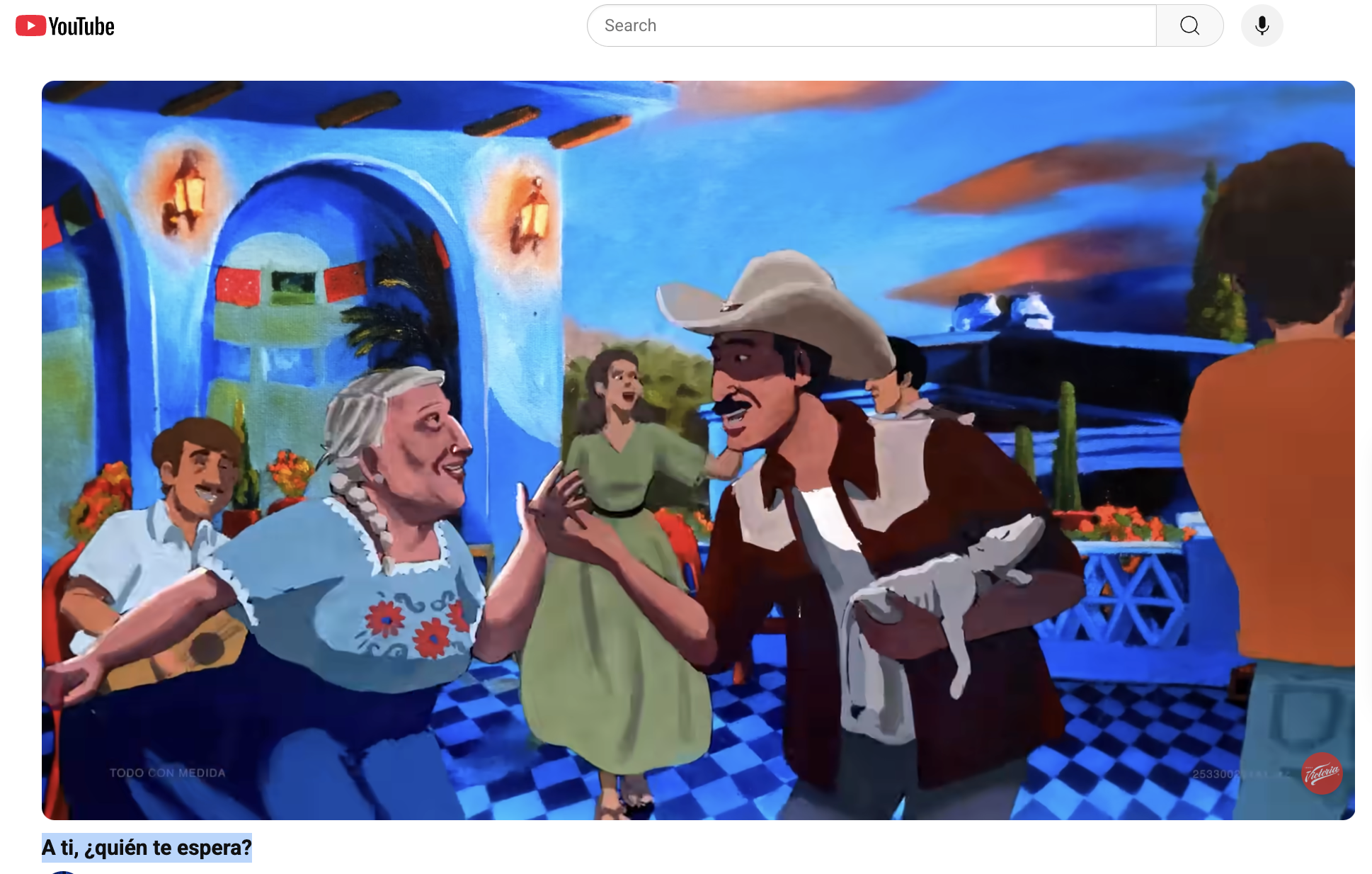Click the magnifying glass search button
The height and width of the screenshot is (874, 1372).
(1189, 25)
